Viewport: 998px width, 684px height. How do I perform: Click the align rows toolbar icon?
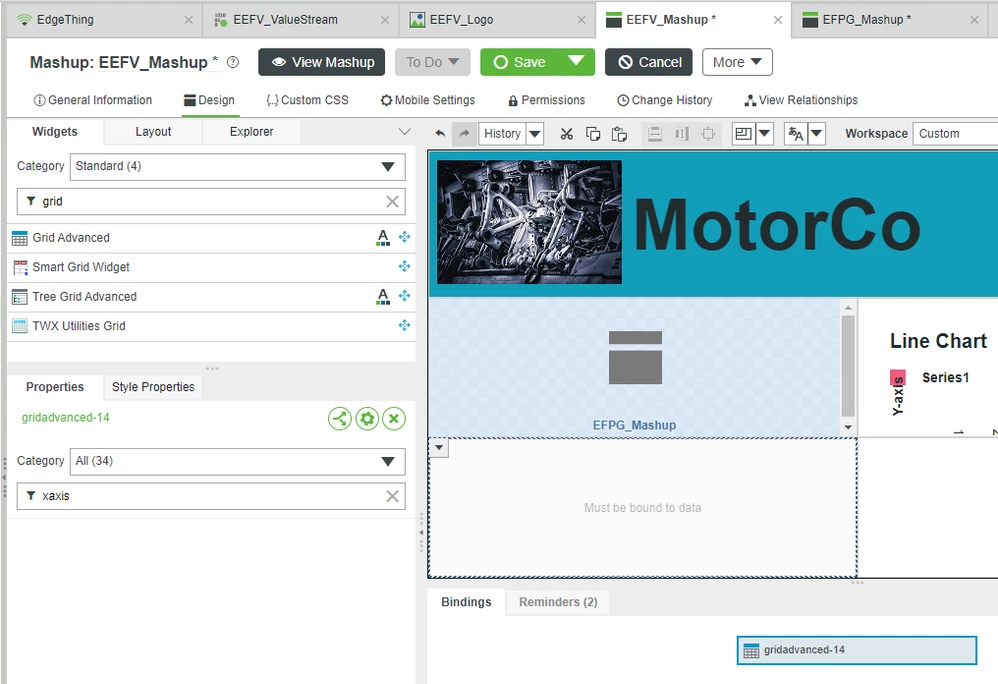[x=655, y=134]
